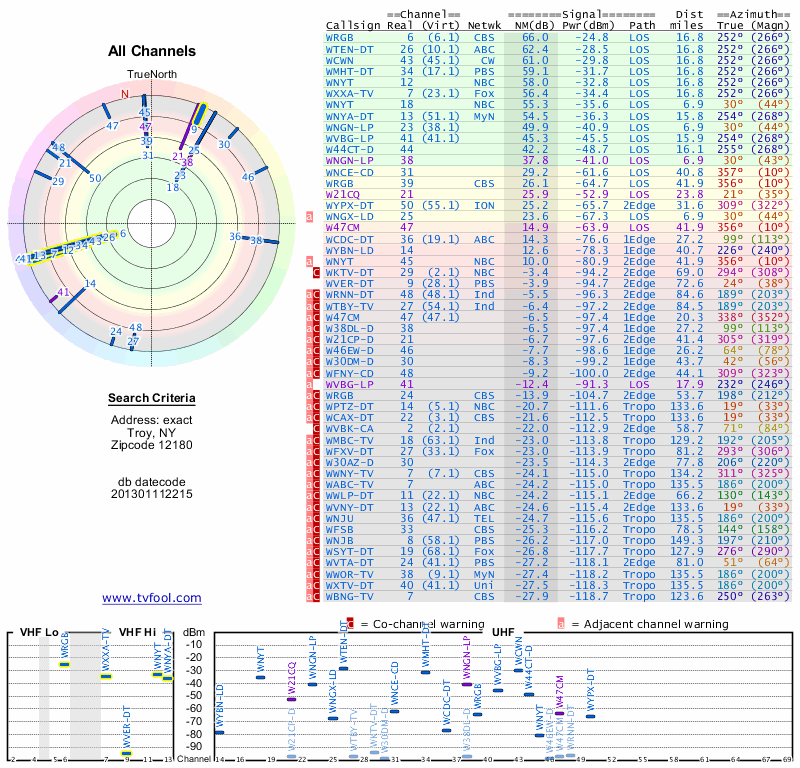Click the 'TrueNorth' label above the radar plot

coord(152,75)
